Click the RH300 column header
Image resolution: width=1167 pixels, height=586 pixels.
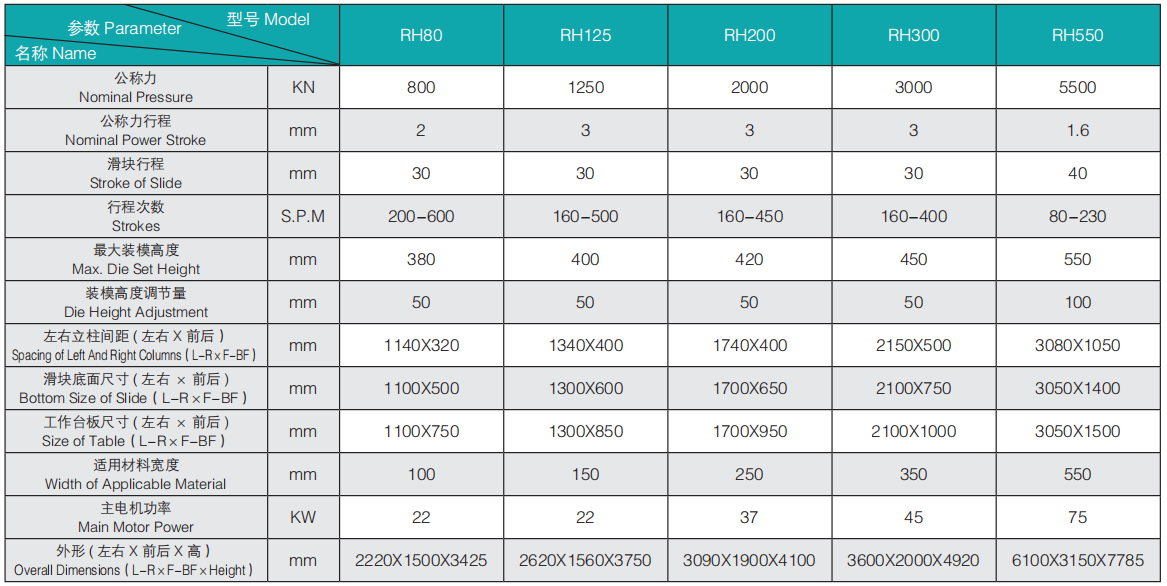click(x=914, y=35)
